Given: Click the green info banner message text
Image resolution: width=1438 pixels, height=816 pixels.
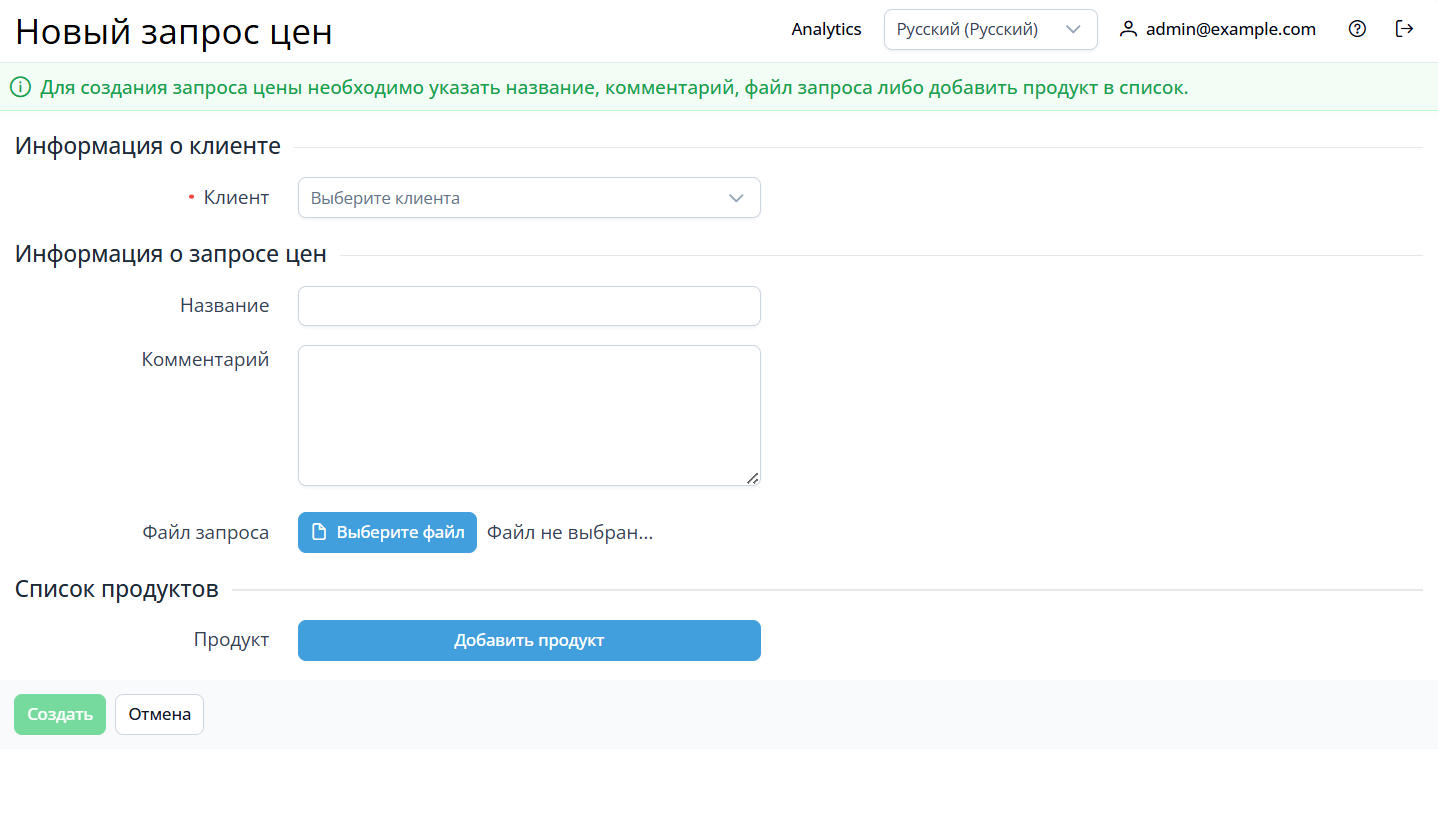Looking at the screenshot, I should [614, 87].
